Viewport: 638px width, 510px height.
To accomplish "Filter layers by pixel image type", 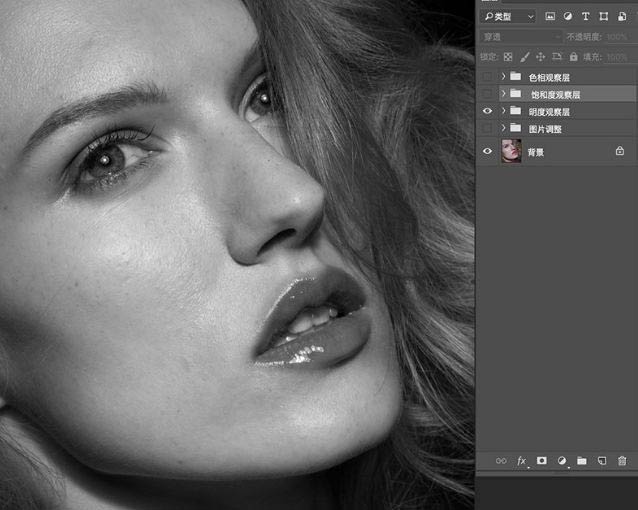I will (550, 17).
